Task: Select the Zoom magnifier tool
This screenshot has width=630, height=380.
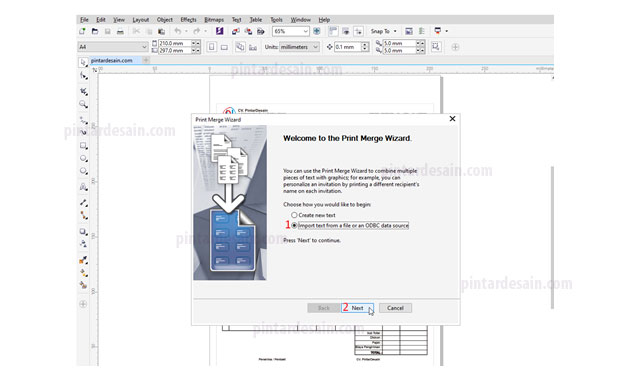Action: point(83,104)
